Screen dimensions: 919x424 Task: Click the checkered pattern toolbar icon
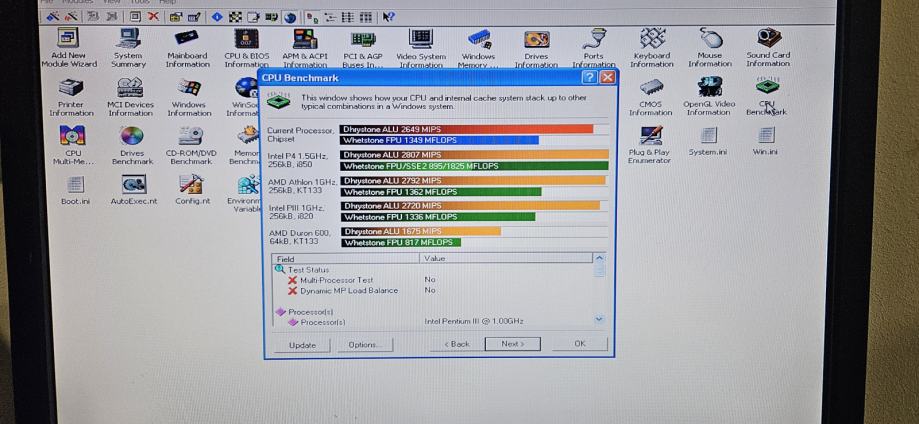(x=235, y=16)
